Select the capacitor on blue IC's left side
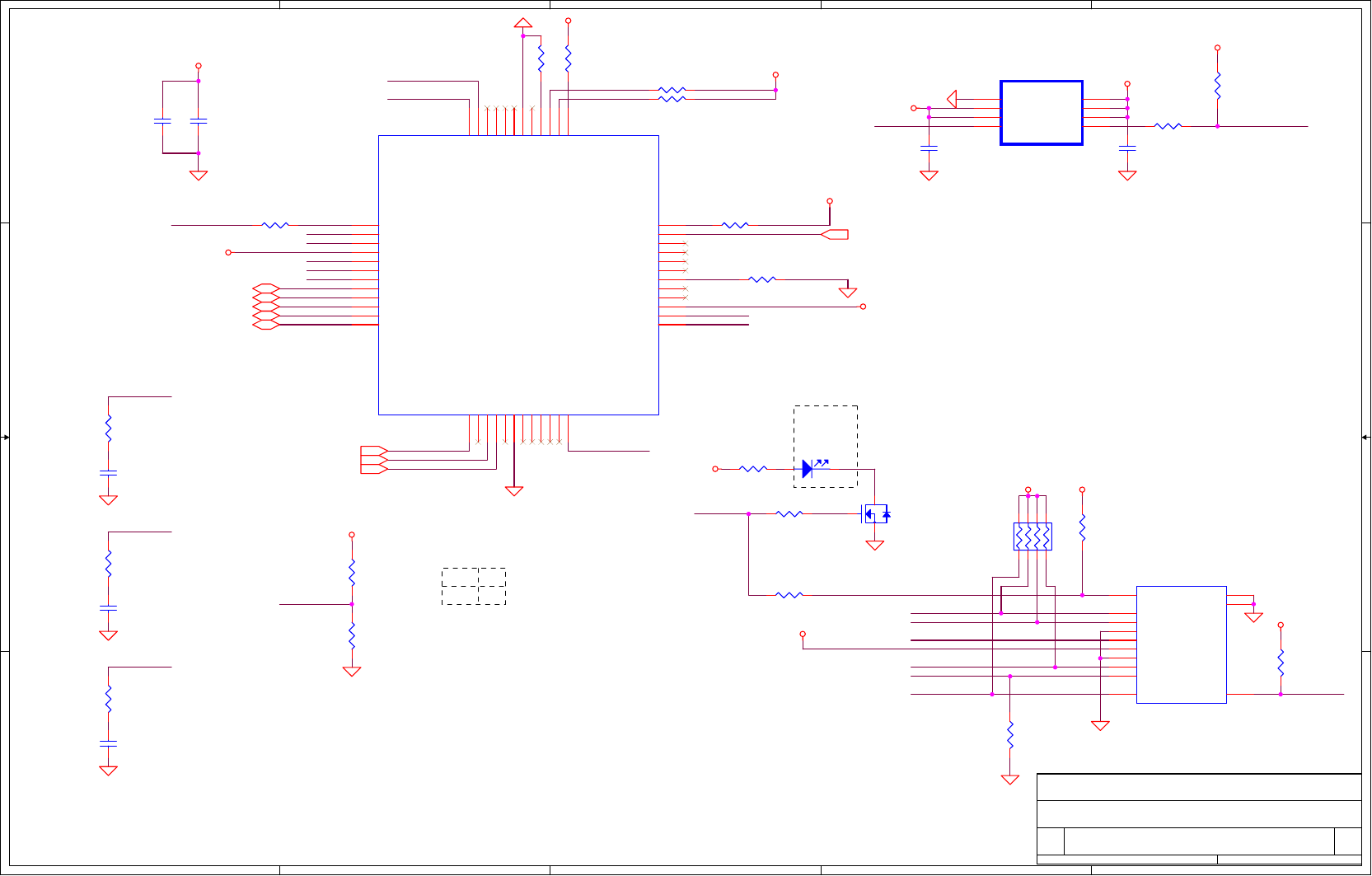Image resolution: width=1372 pixels, height=876 pixels. click(x=929, y=148)
